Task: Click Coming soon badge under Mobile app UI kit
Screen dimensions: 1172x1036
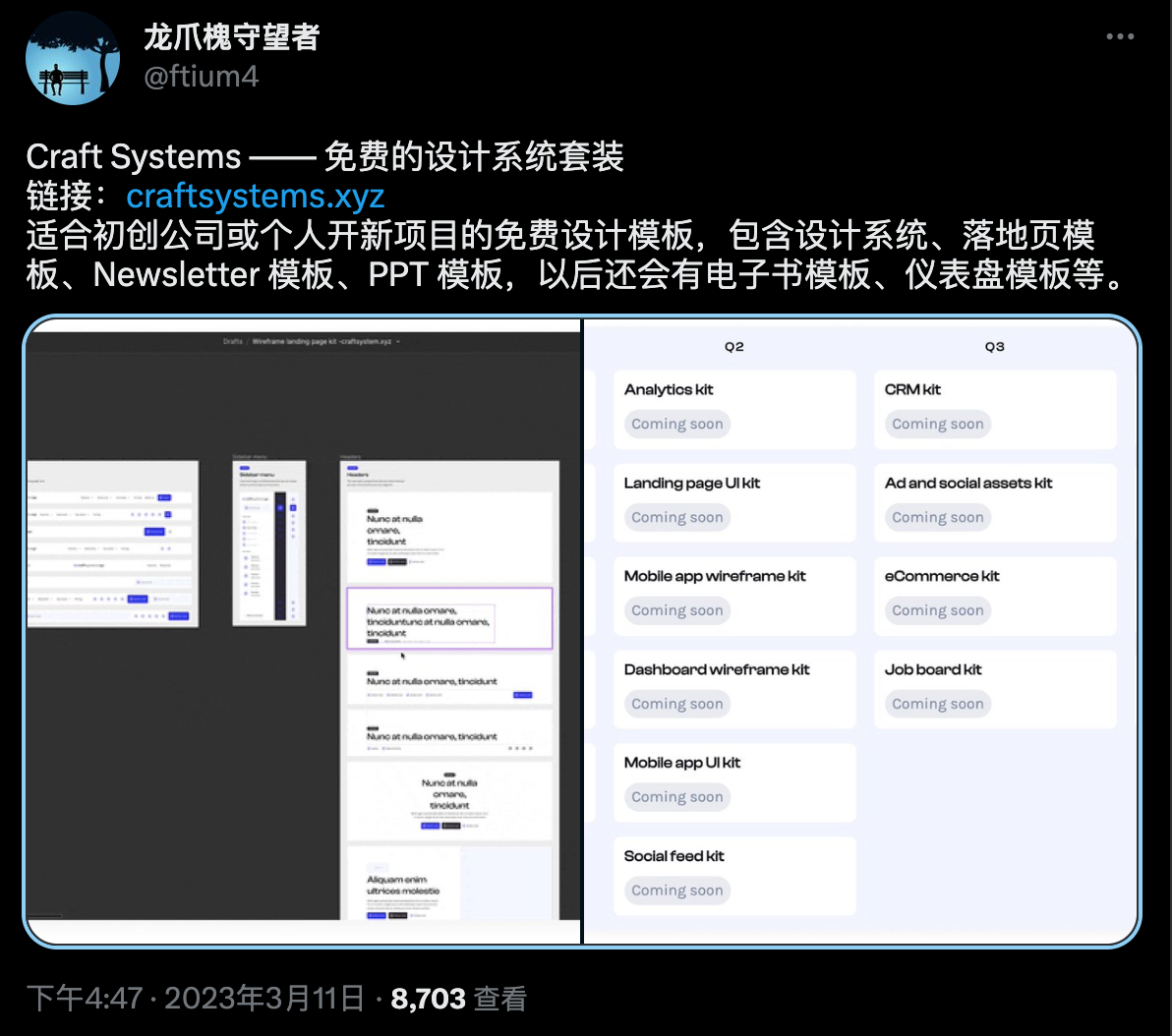Action: click(x=677, y=797)
